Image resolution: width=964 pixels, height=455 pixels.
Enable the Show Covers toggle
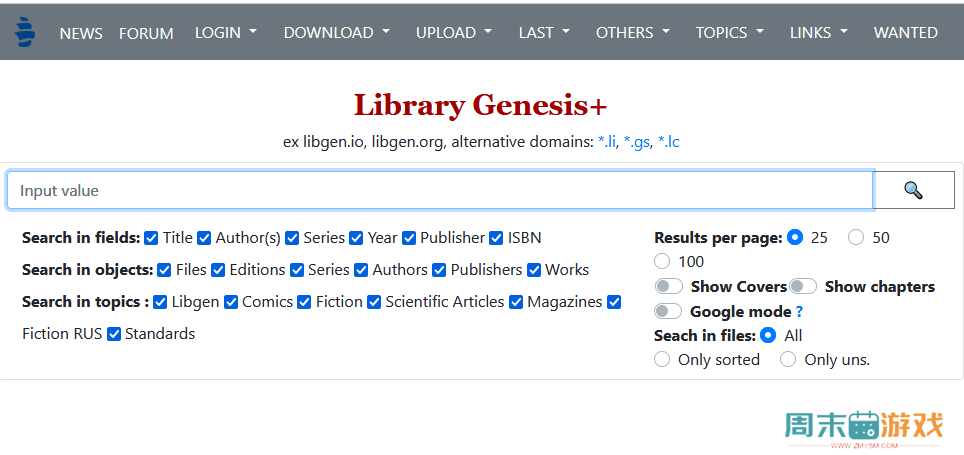click(x=669, y=287)
